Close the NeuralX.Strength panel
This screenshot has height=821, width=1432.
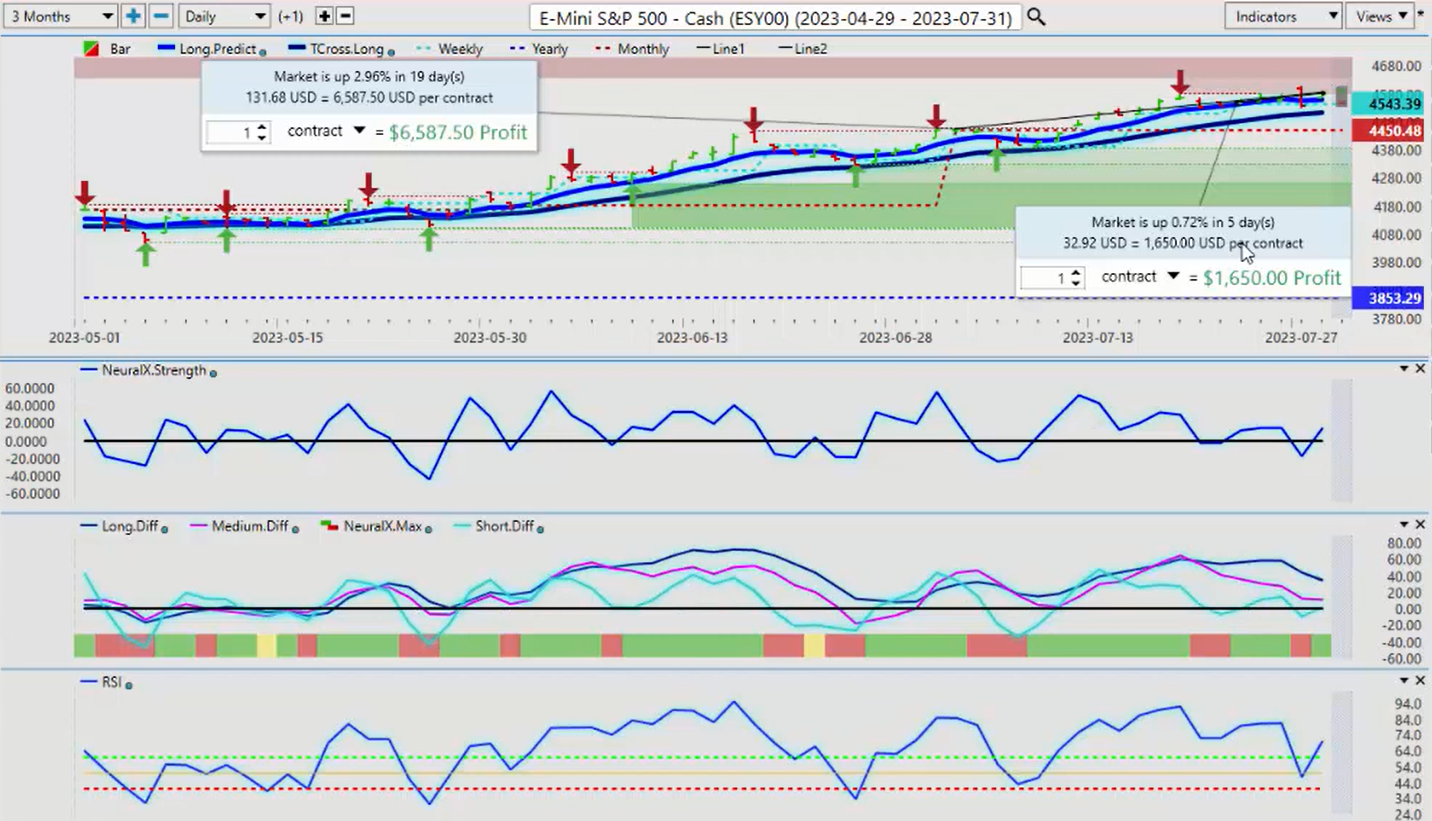pyautogui.click(x=1419, y=369)
